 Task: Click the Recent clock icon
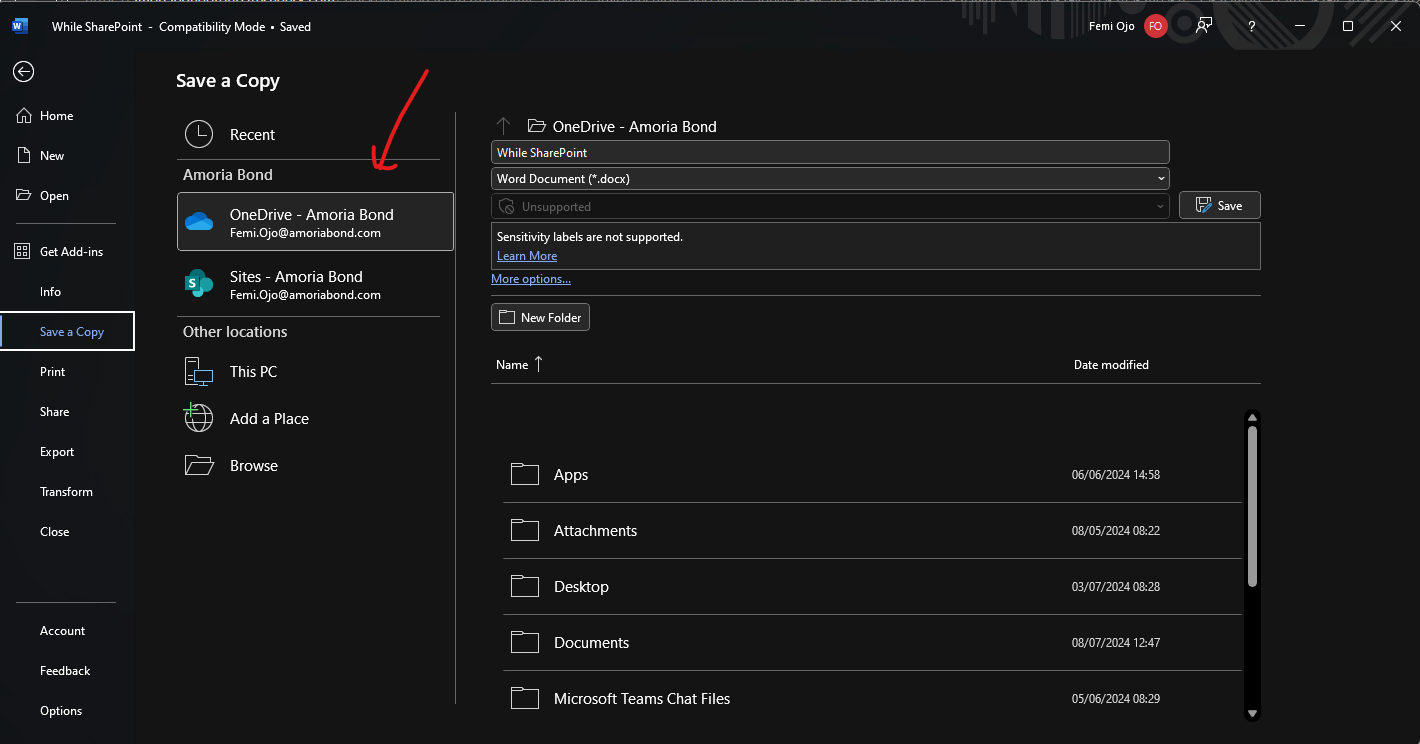pyautogui.click(x=199, y=134)
